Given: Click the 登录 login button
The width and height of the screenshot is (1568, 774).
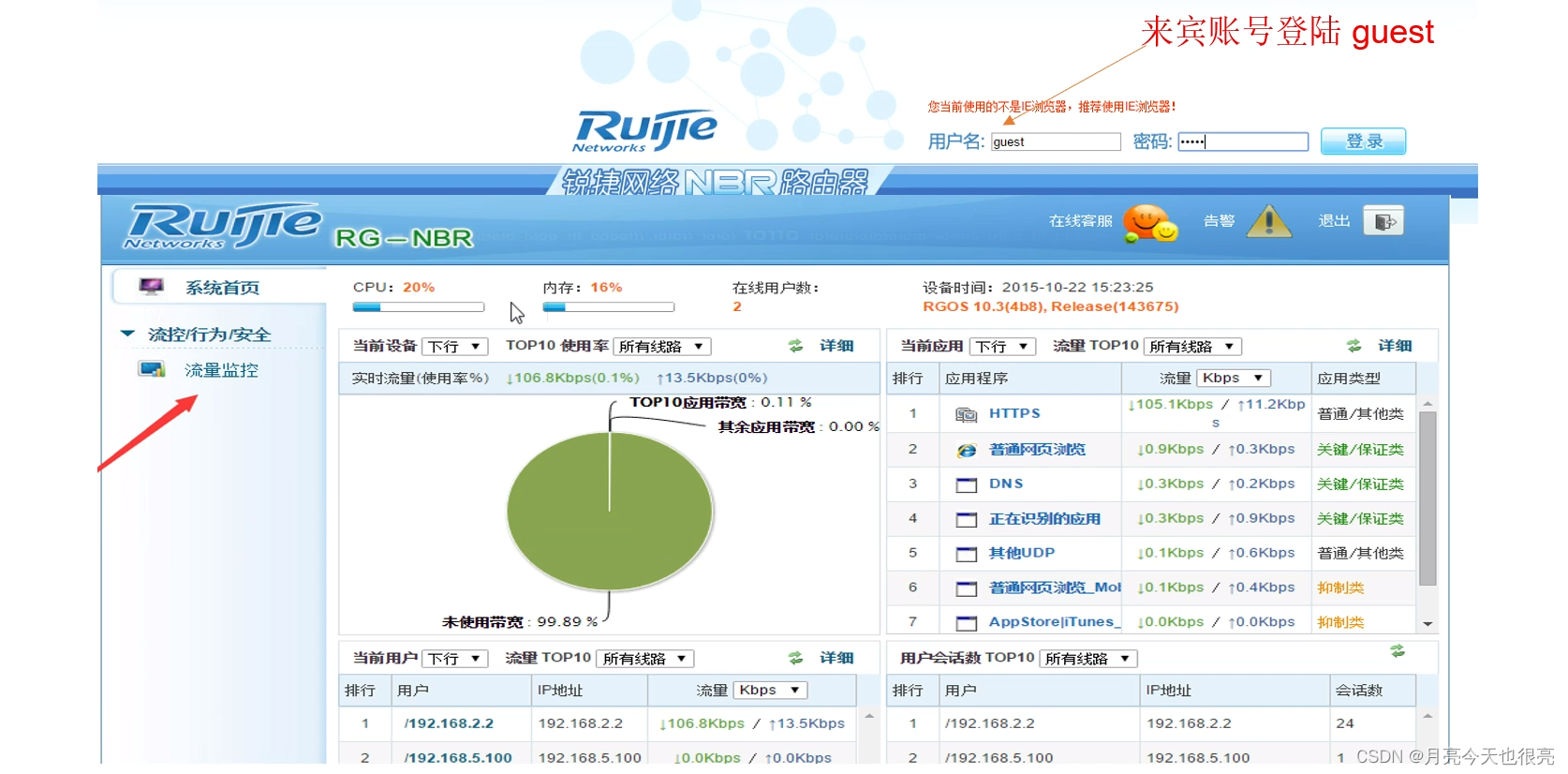Looking at the screenshot, I should click(1363, 141).
